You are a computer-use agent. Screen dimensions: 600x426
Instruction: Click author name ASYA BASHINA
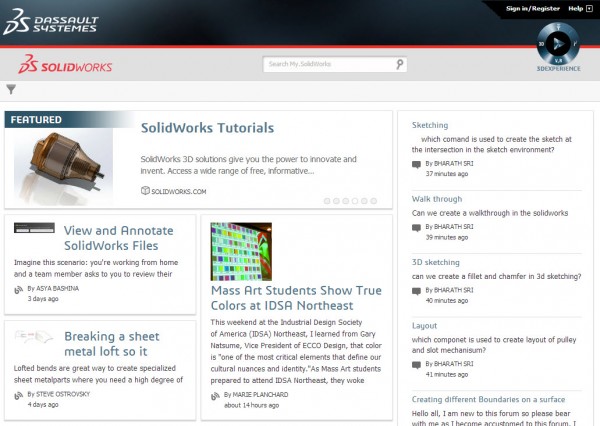[57, 288]
